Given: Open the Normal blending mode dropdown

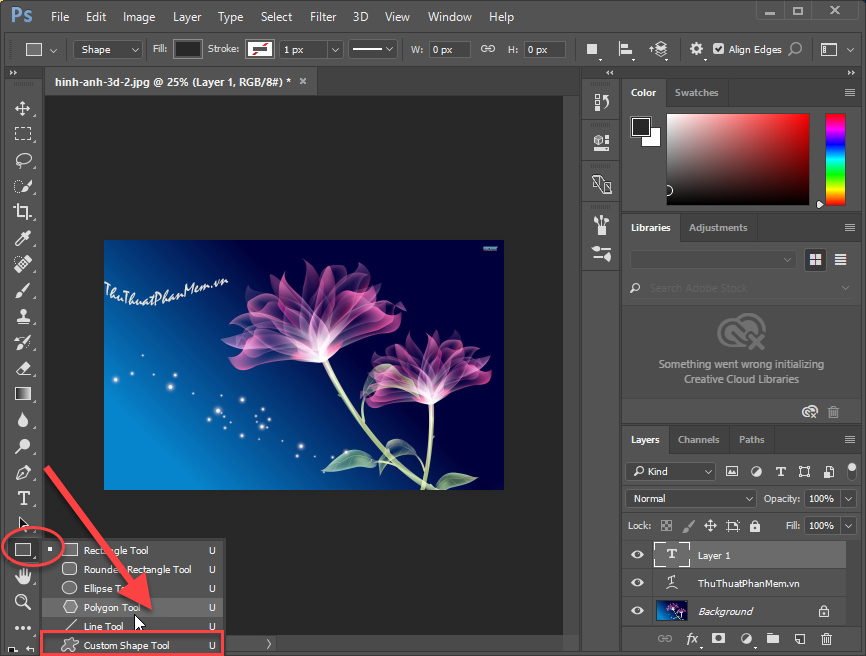Looking at the screenshot, I should 690,498.
